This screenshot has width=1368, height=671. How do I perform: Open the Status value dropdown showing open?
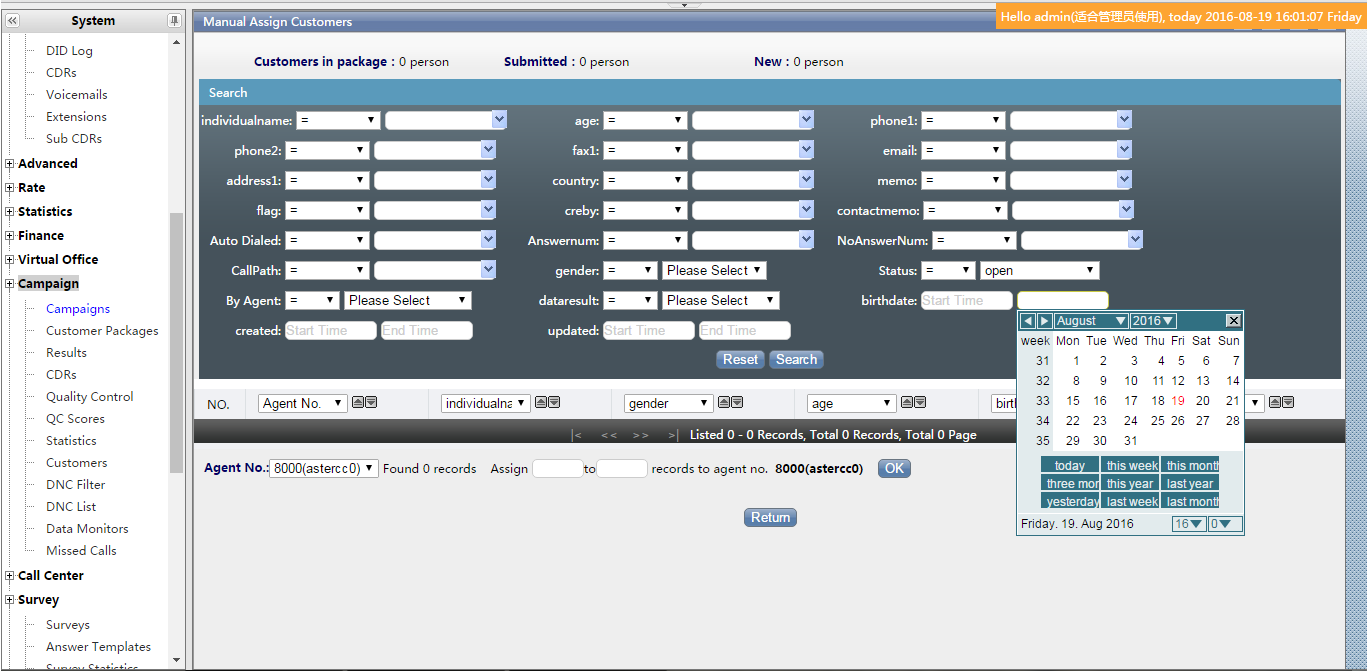(x=1039, y=271)
